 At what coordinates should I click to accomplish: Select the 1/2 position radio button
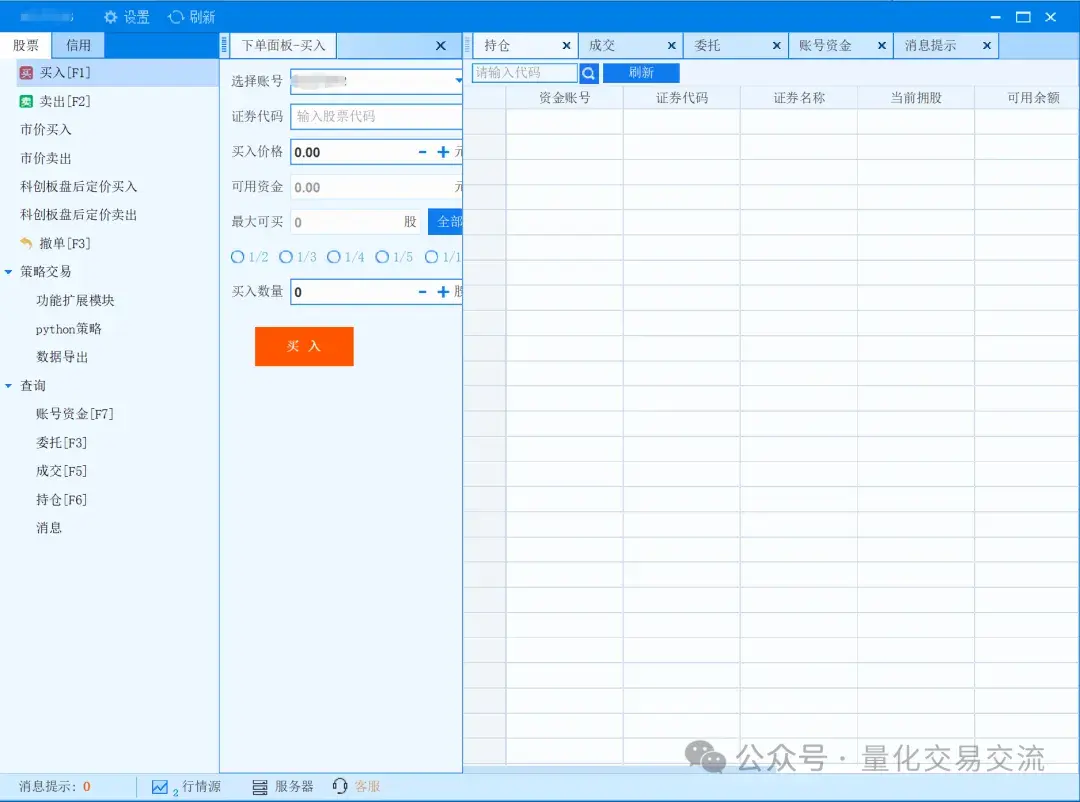(x=238, y=257)
